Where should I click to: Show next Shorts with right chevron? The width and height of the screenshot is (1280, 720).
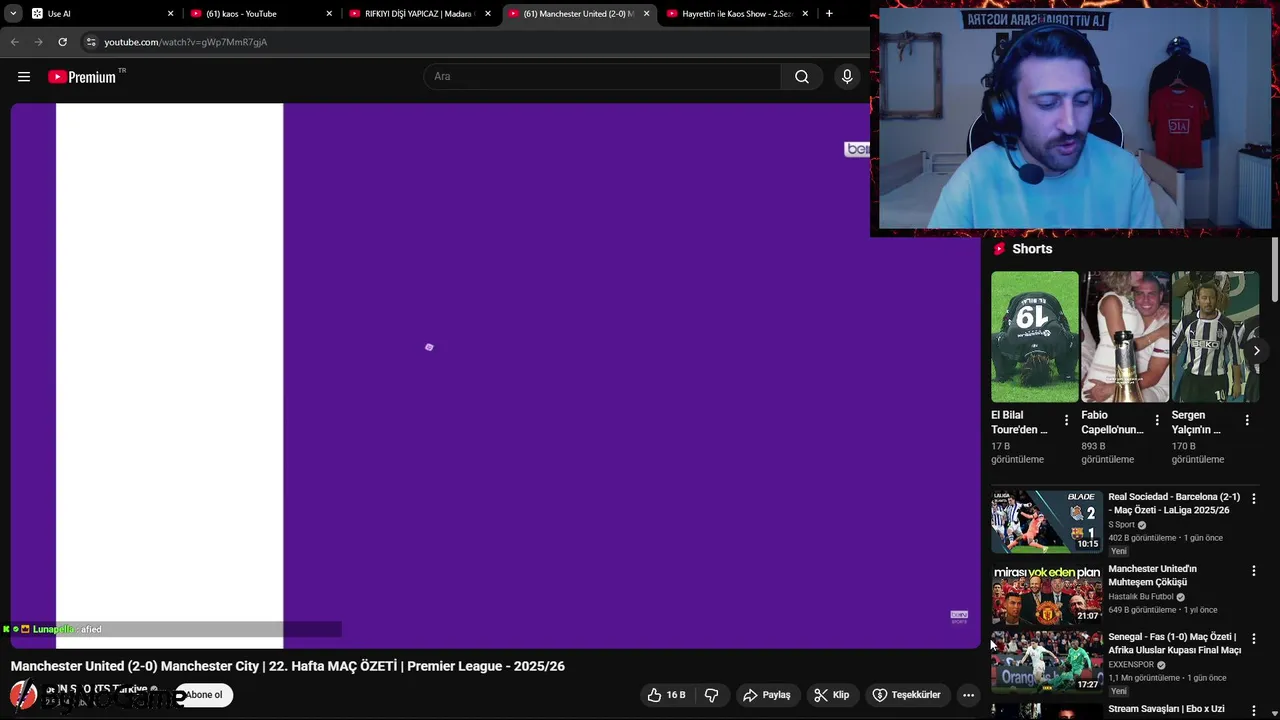pos(1257,351)
